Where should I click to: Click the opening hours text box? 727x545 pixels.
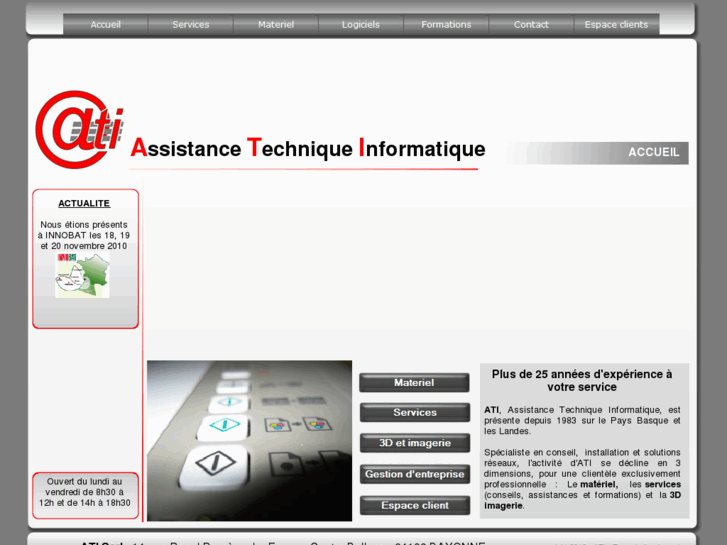tap(85, 495)
